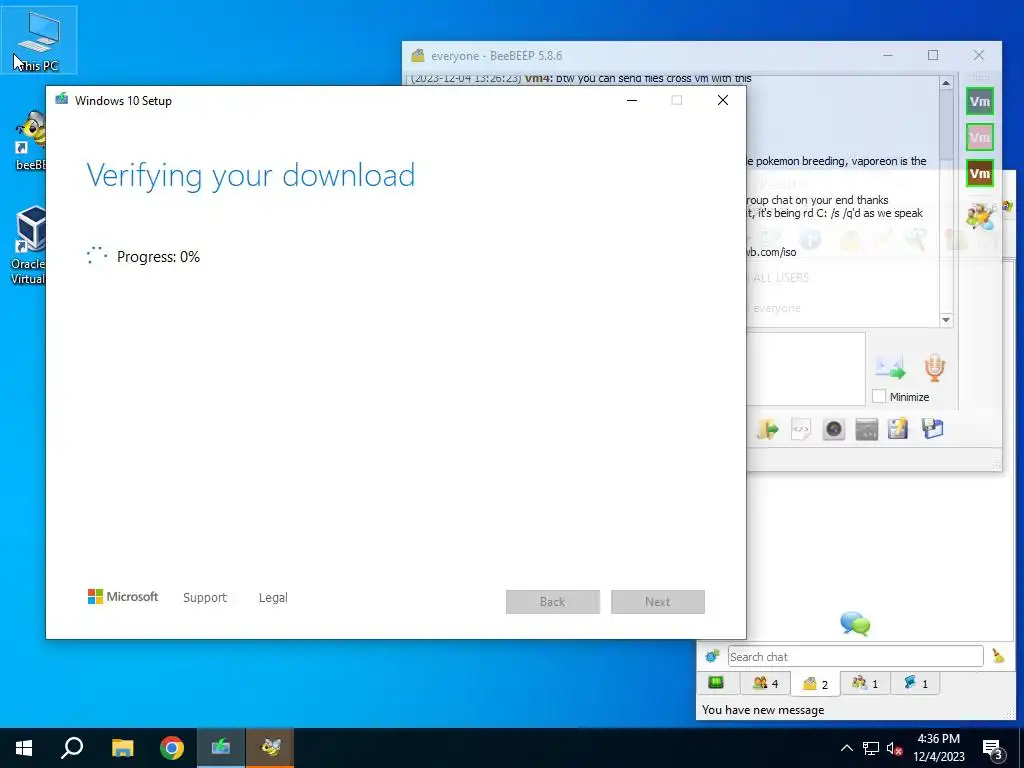Click the greyed-out Next button in Setup

(x=658, y=601)
